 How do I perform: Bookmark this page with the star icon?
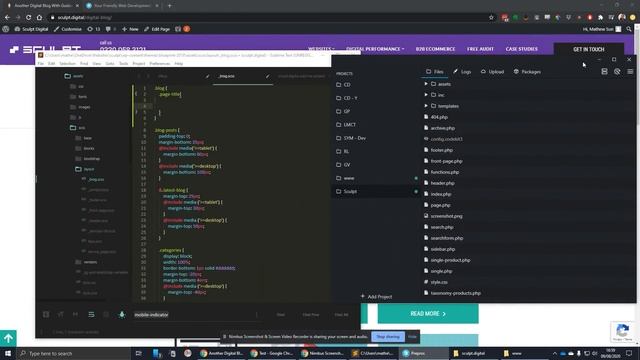[491, 18]
